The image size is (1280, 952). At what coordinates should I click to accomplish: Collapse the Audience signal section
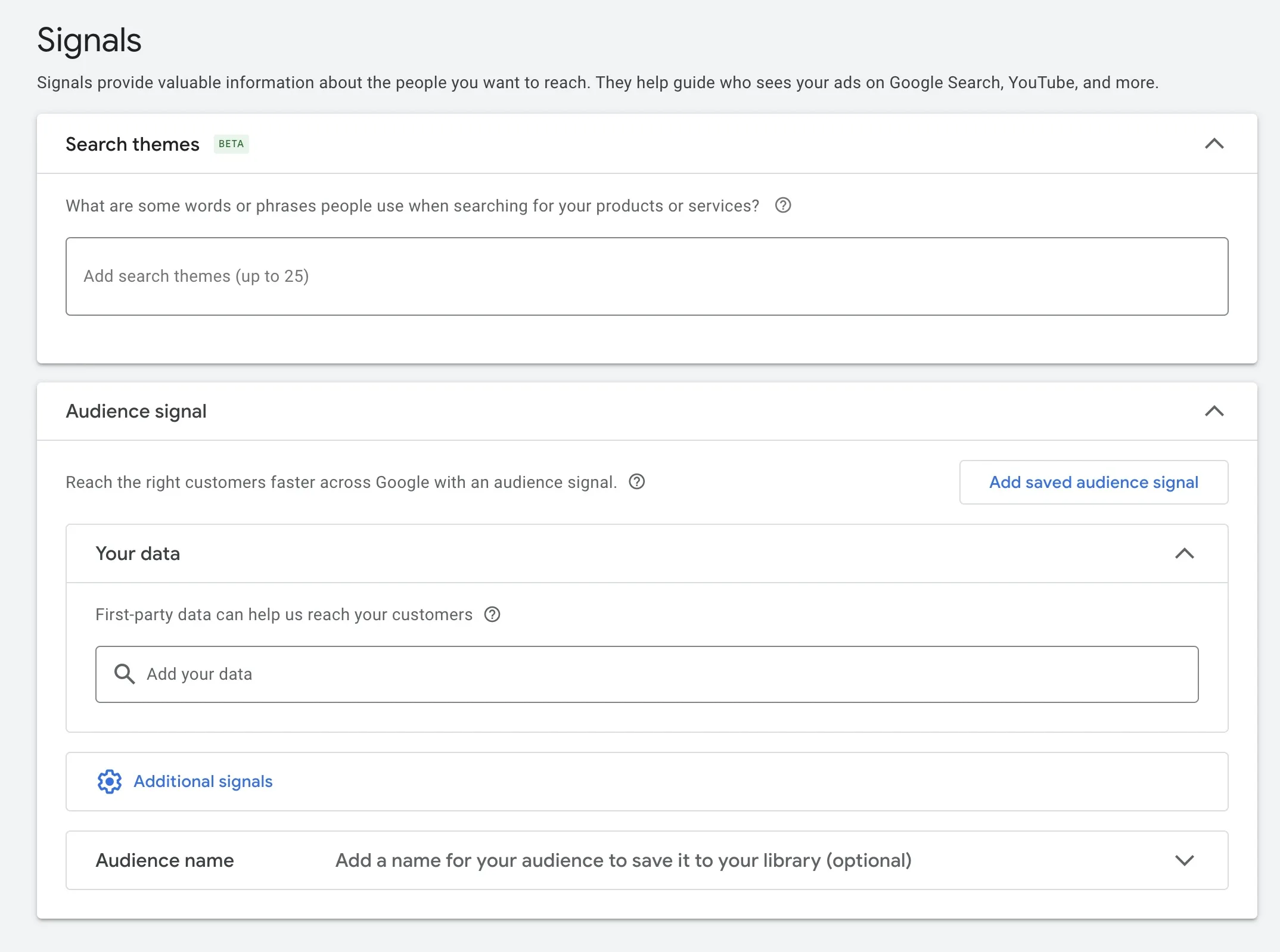click(1214, 411)
